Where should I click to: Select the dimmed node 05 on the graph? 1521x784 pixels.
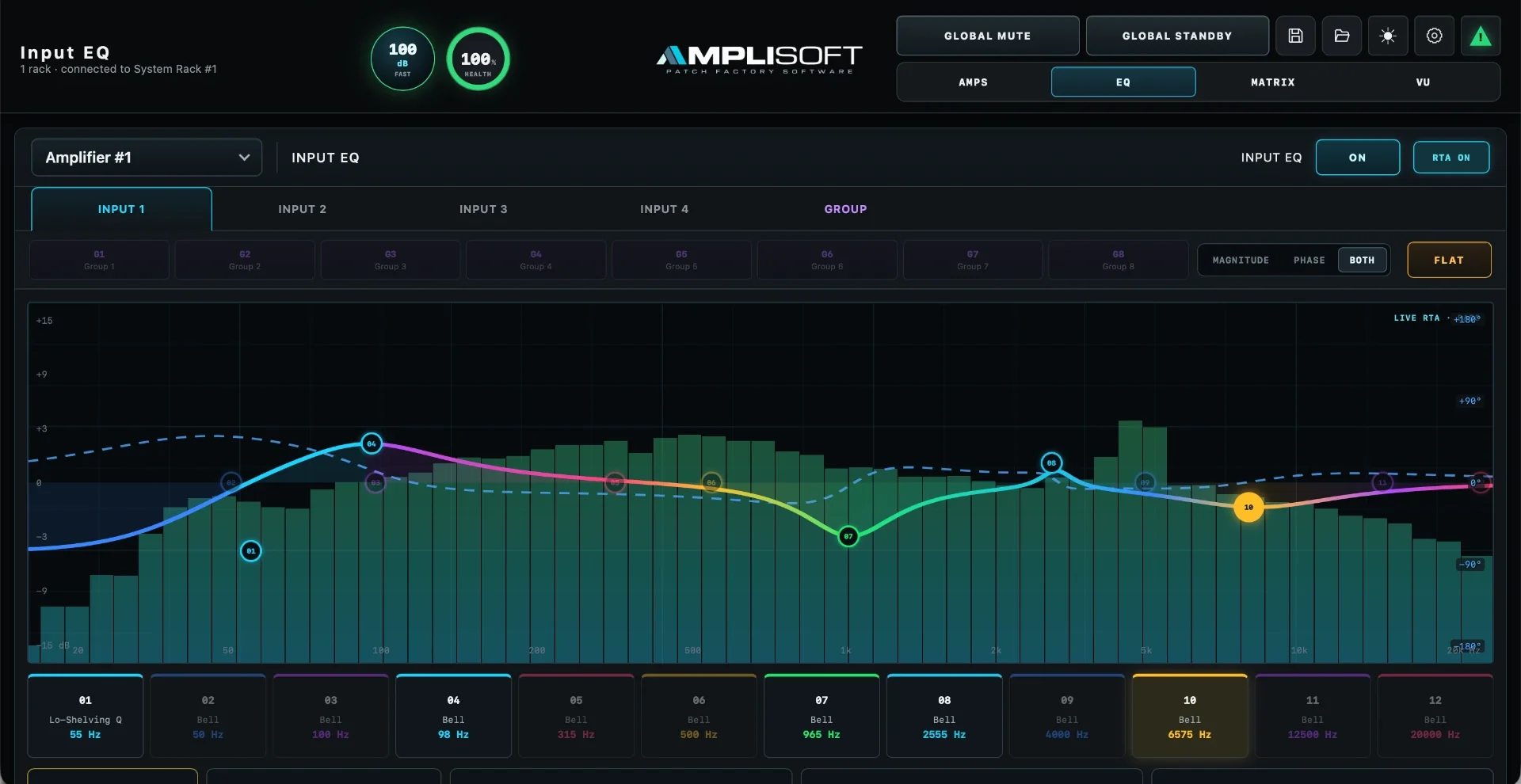coord(615,482)
